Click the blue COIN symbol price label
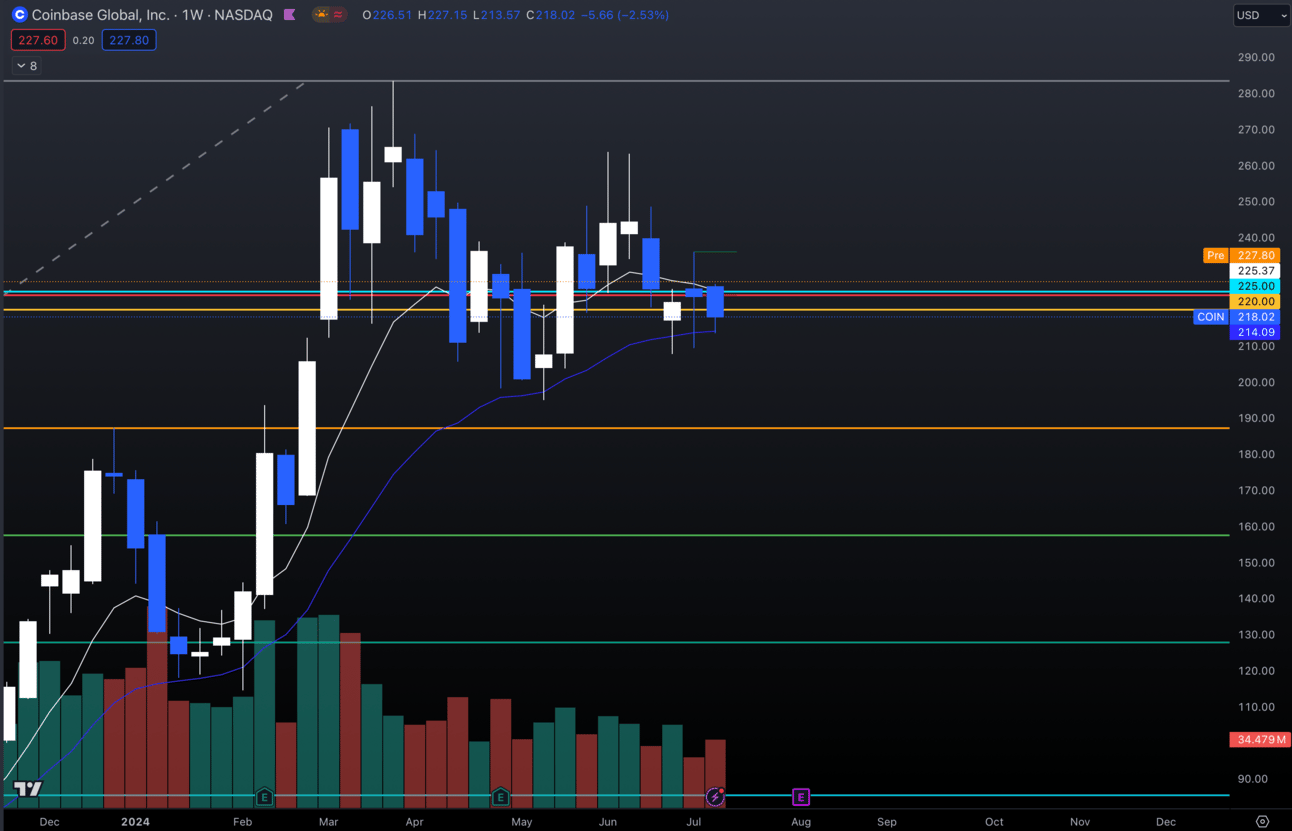This screenshot has height=831, width=1292. [x=1211, y=317]
